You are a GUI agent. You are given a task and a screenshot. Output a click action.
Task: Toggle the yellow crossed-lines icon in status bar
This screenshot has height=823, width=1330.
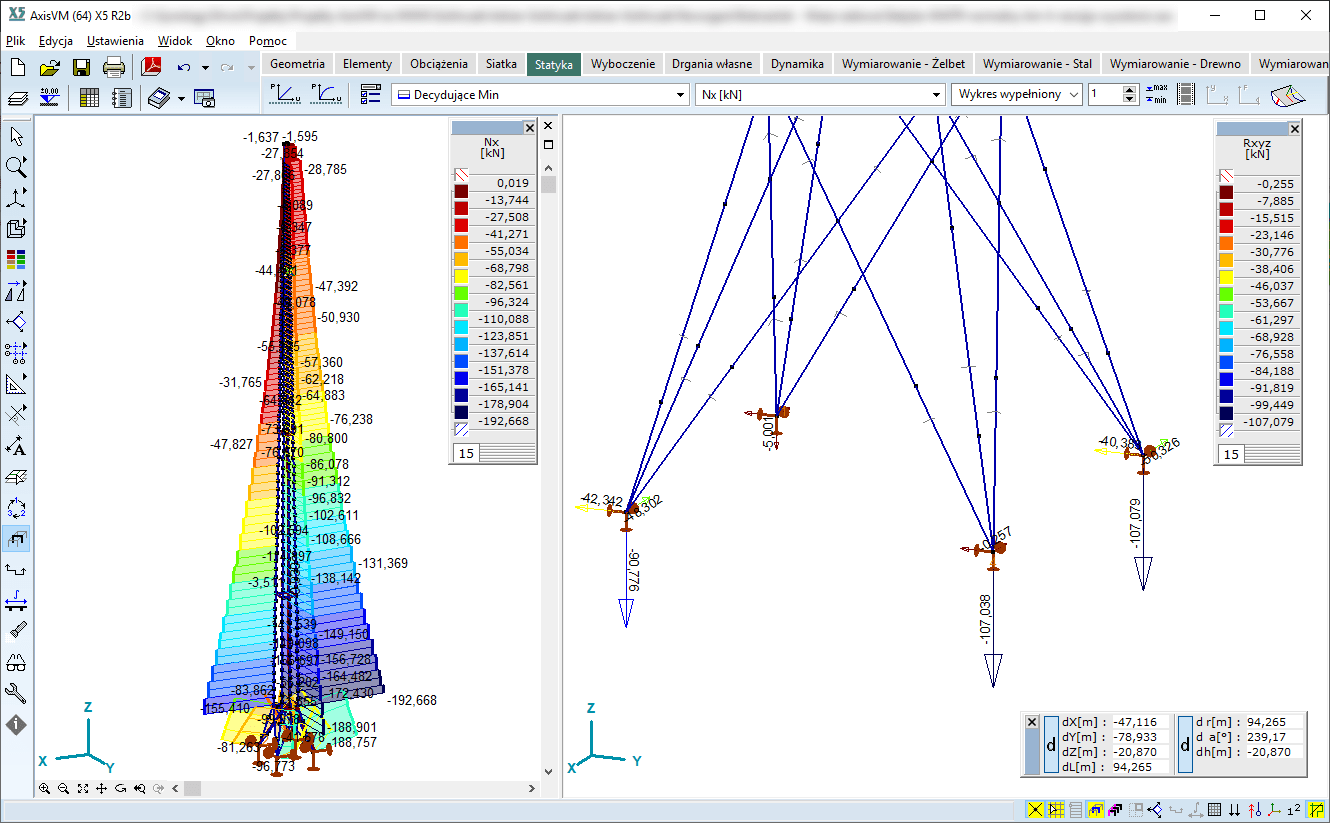point(1035,810)
